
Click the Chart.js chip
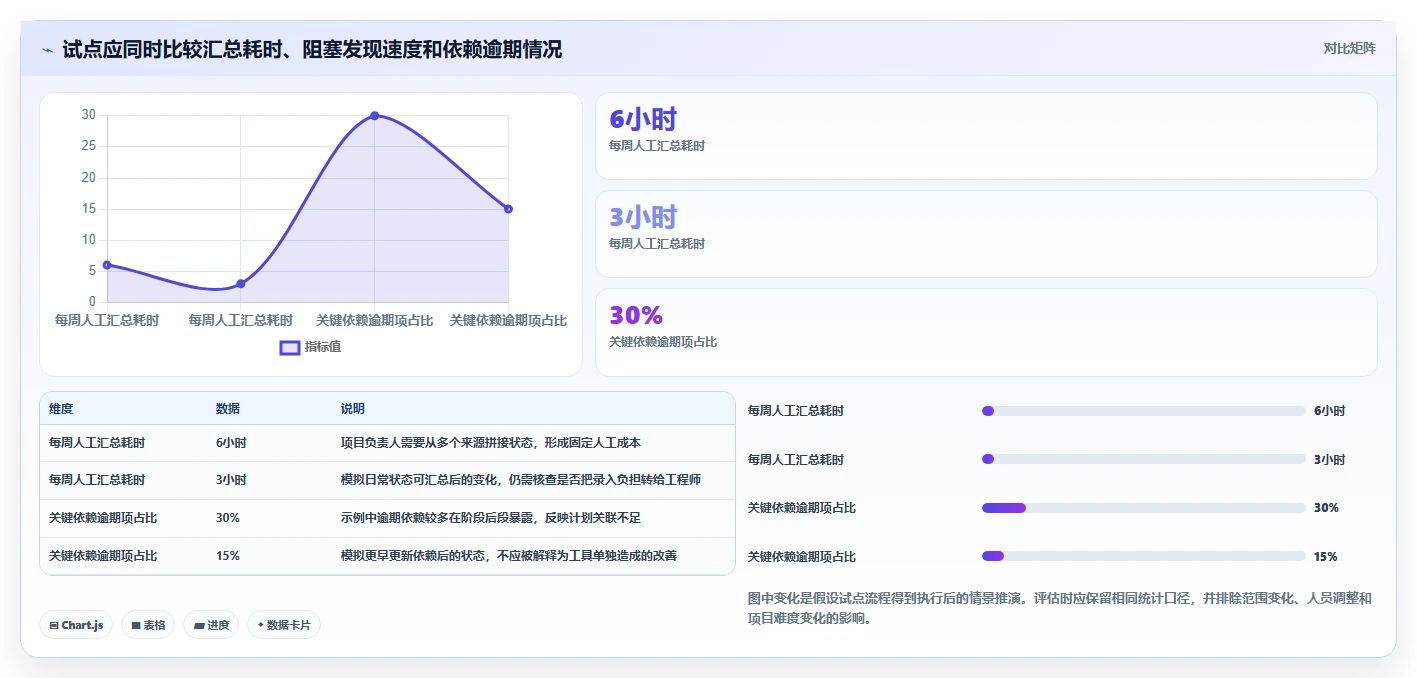[76, 625]
